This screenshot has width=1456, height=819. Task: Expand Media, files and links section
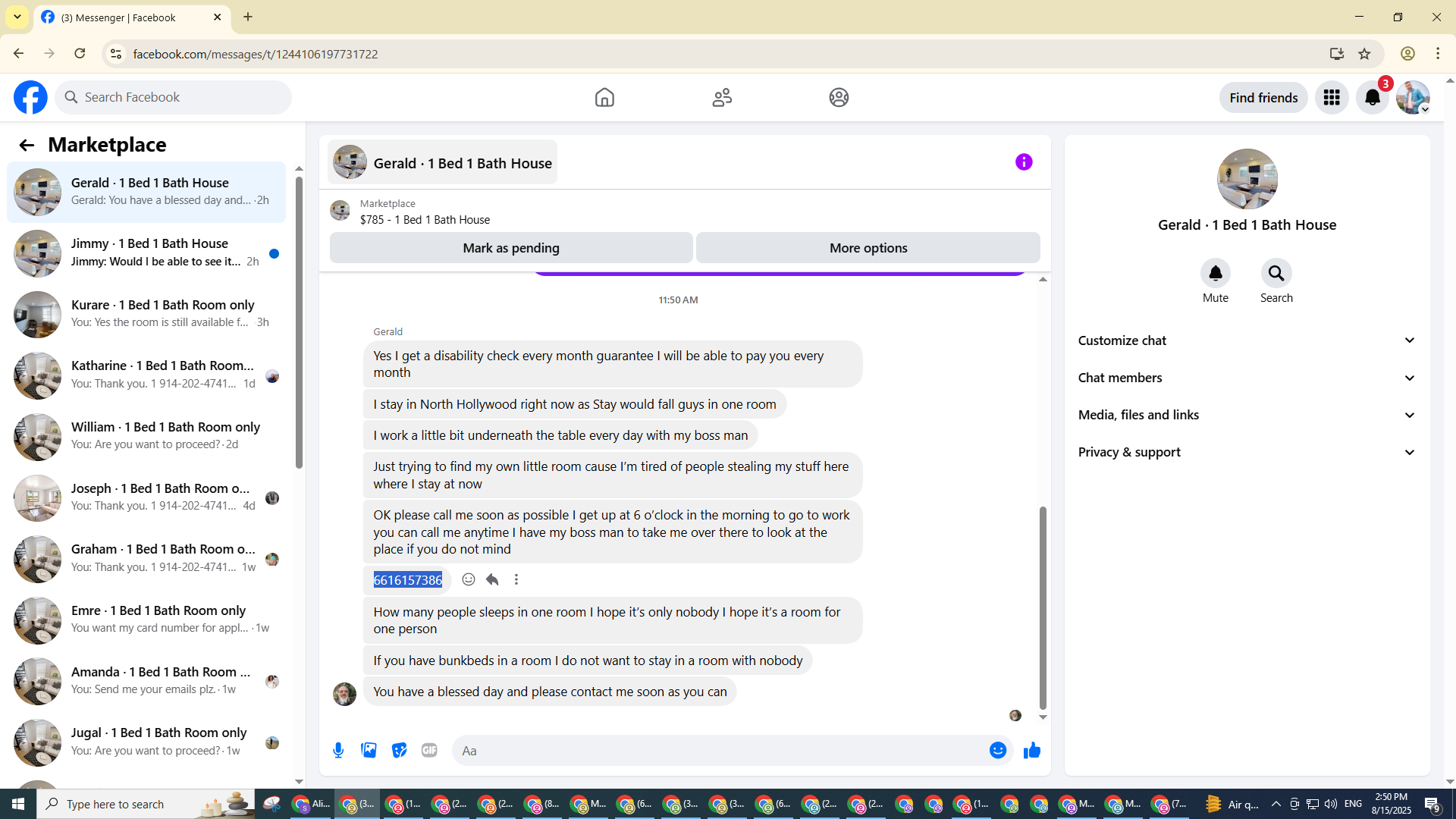tap(1247, 415)
